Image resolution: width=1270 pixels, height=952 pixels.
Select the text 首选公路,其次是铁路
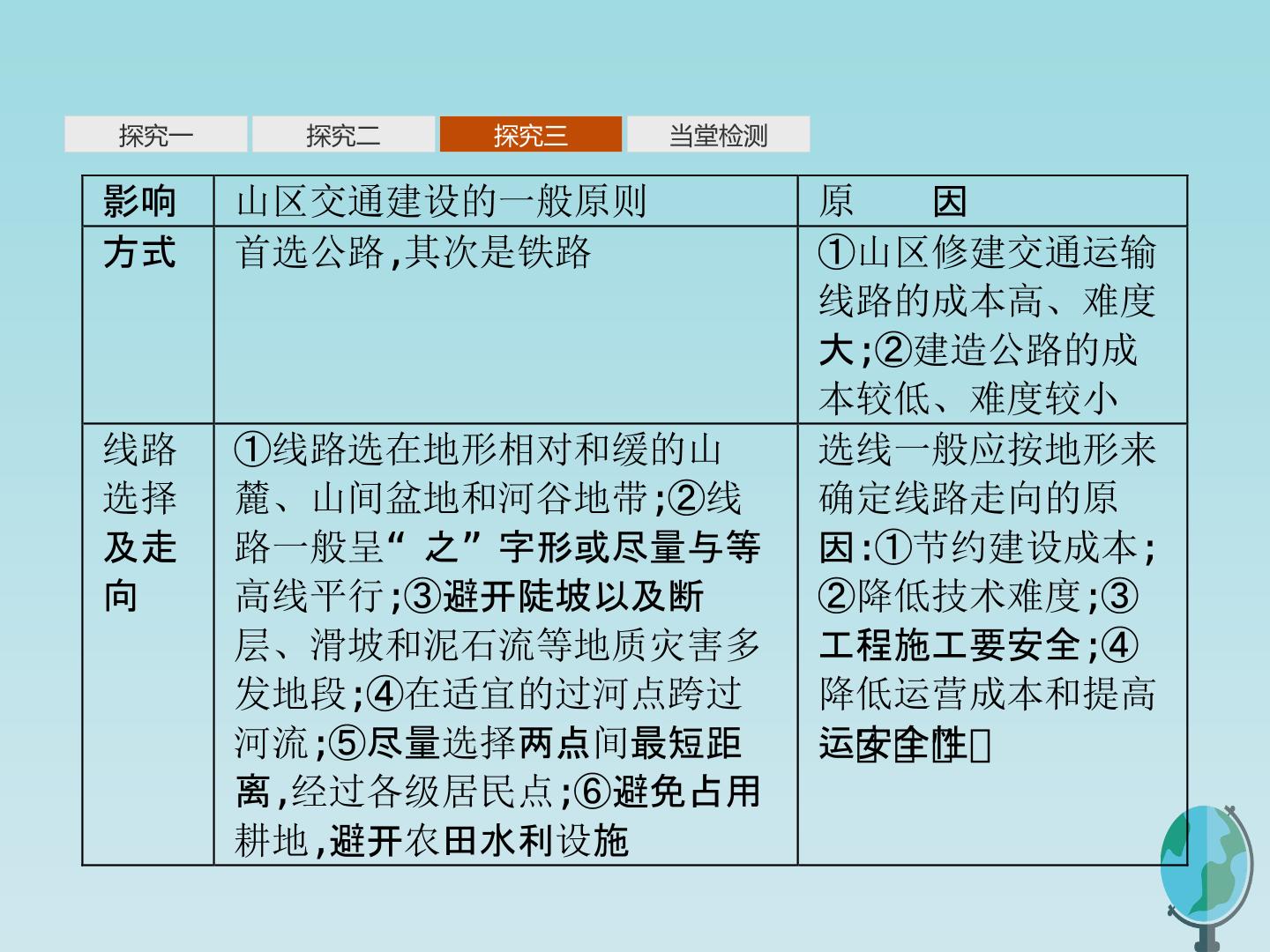413,252
